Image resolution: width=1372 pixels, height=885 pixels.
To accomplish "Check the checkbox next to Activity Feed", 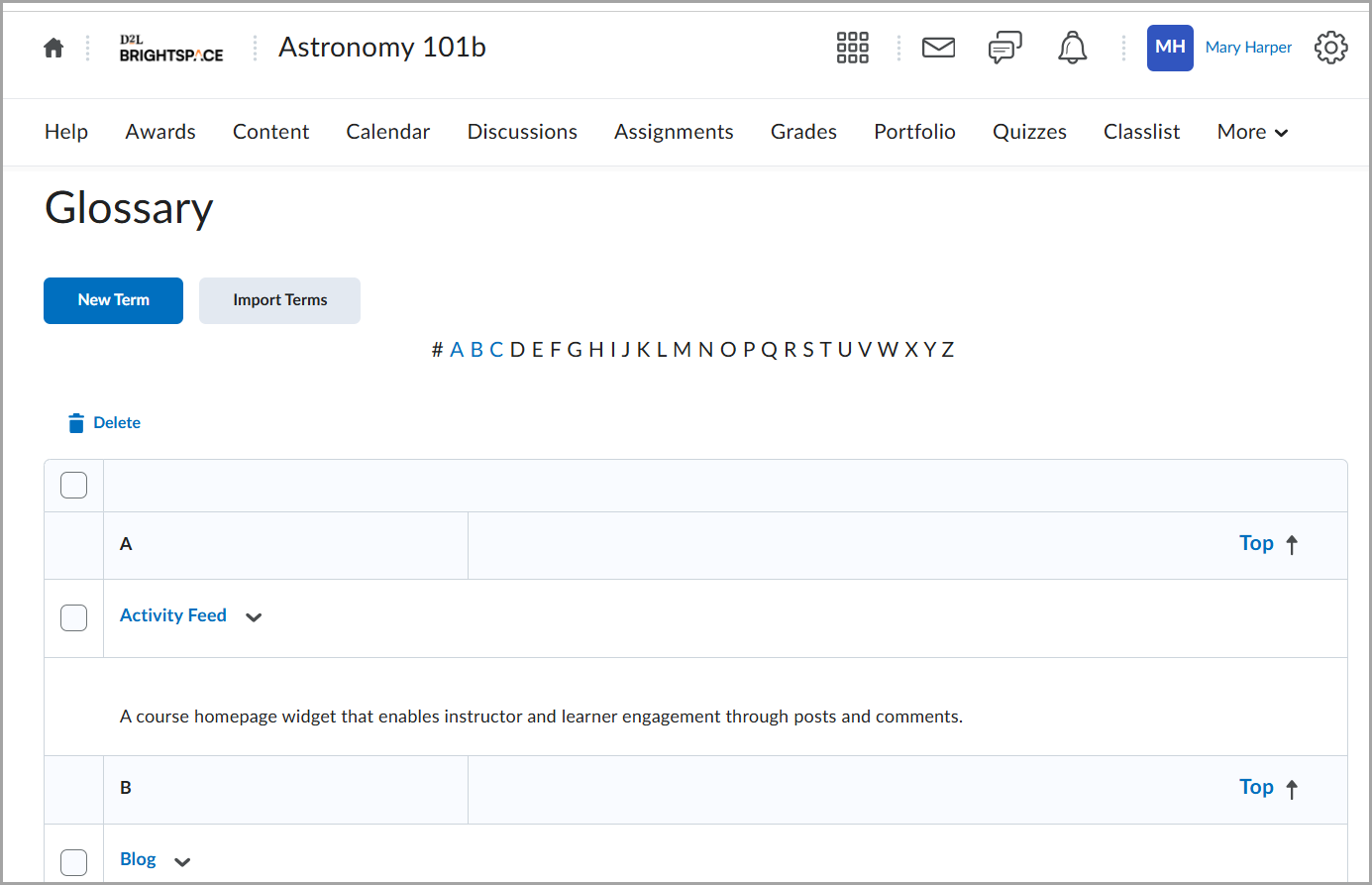I will pyautogui.click(x=73, y=616).
